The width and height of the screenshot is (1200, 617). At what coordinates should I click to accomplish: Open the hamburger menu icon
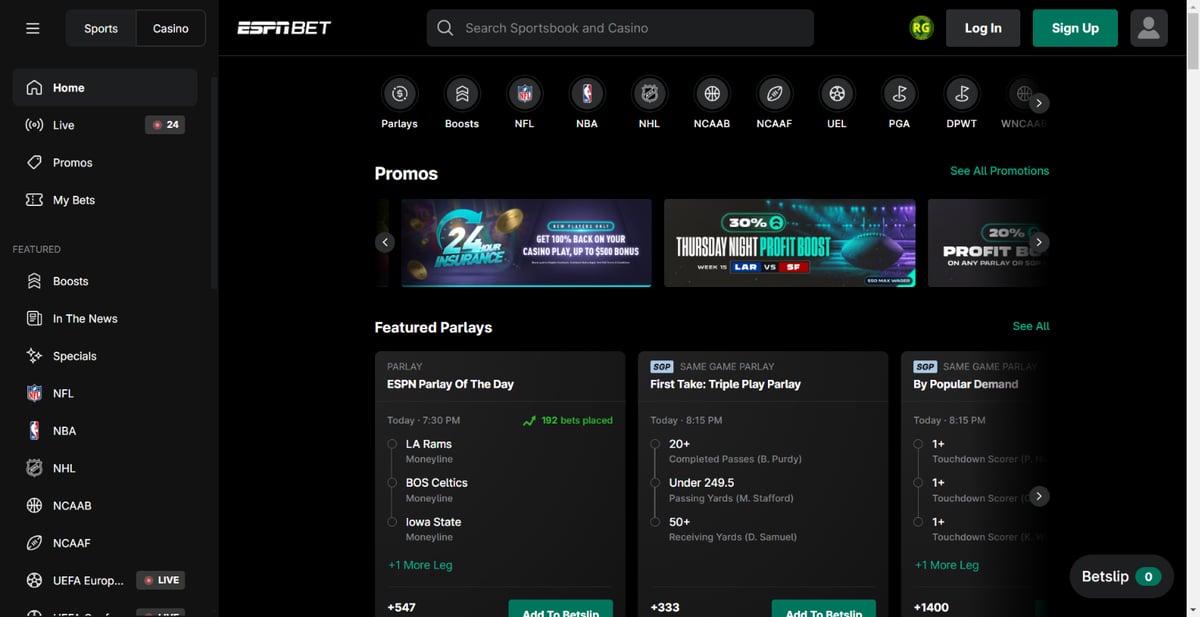[33, 28]
